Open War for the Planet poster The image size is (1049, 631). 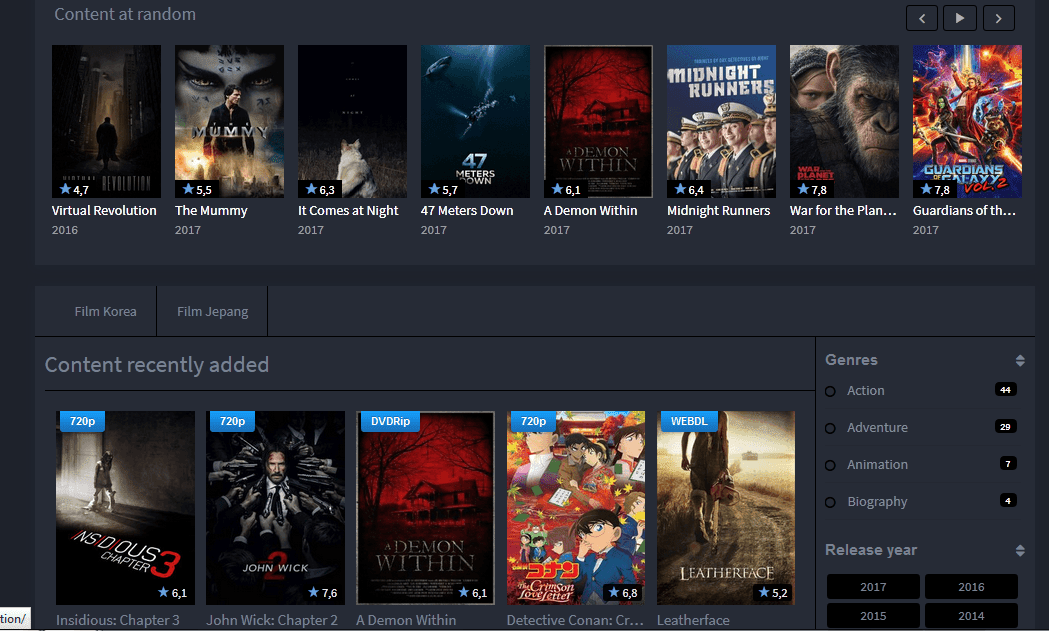(x=844, y=121)
